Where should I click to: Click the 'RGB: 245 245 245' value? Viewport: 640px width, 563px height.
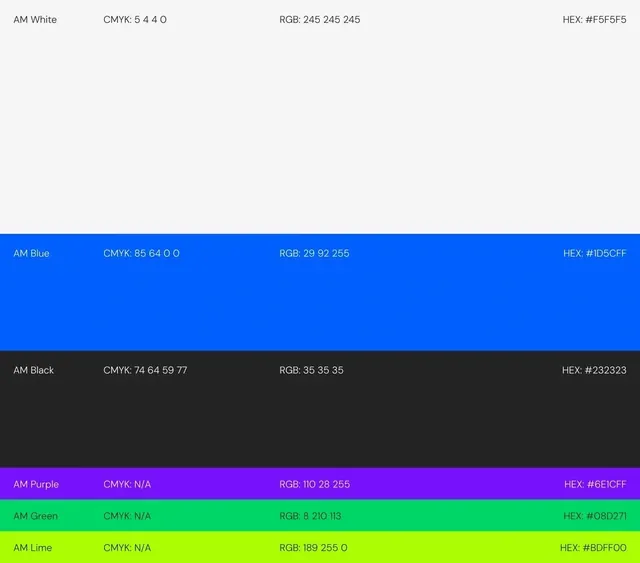click(x=320, y=20)
